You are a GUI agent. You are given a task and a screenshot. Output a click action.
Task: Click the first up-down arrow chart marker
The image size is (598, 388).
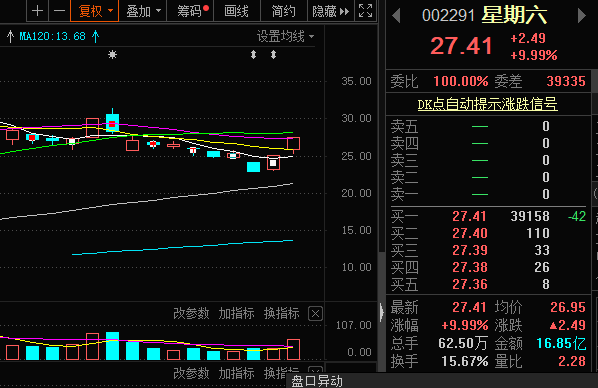point(253,55)
